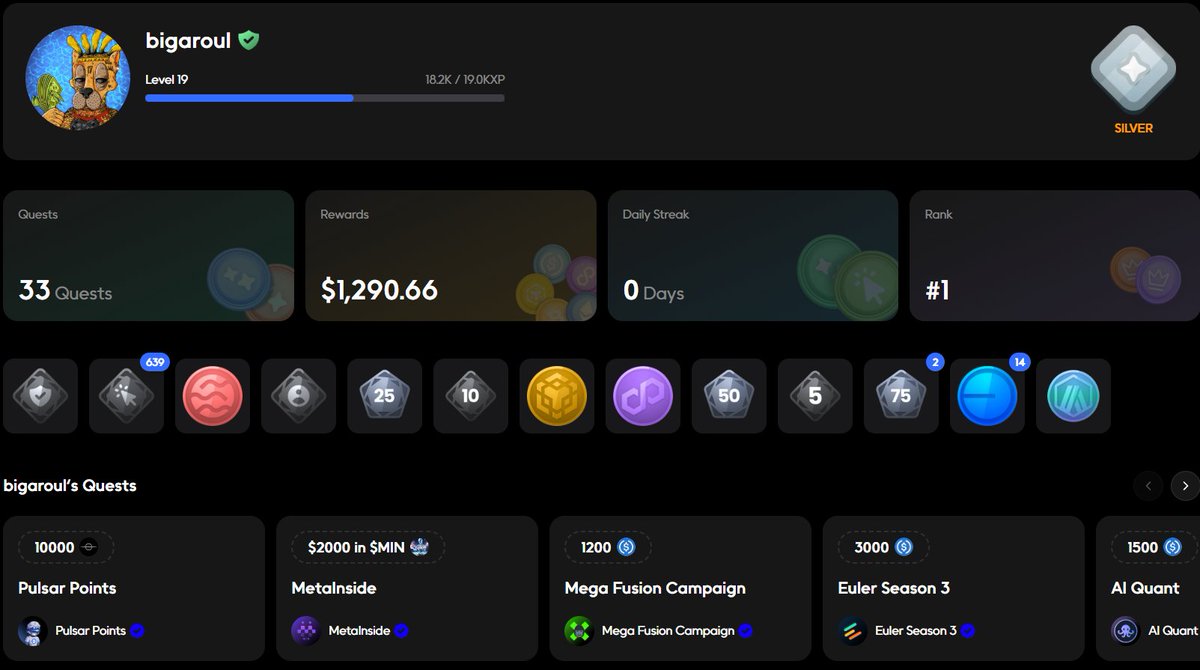Click the verified tick beside MetaInside
1200x670 pixels.
point(401,631)
